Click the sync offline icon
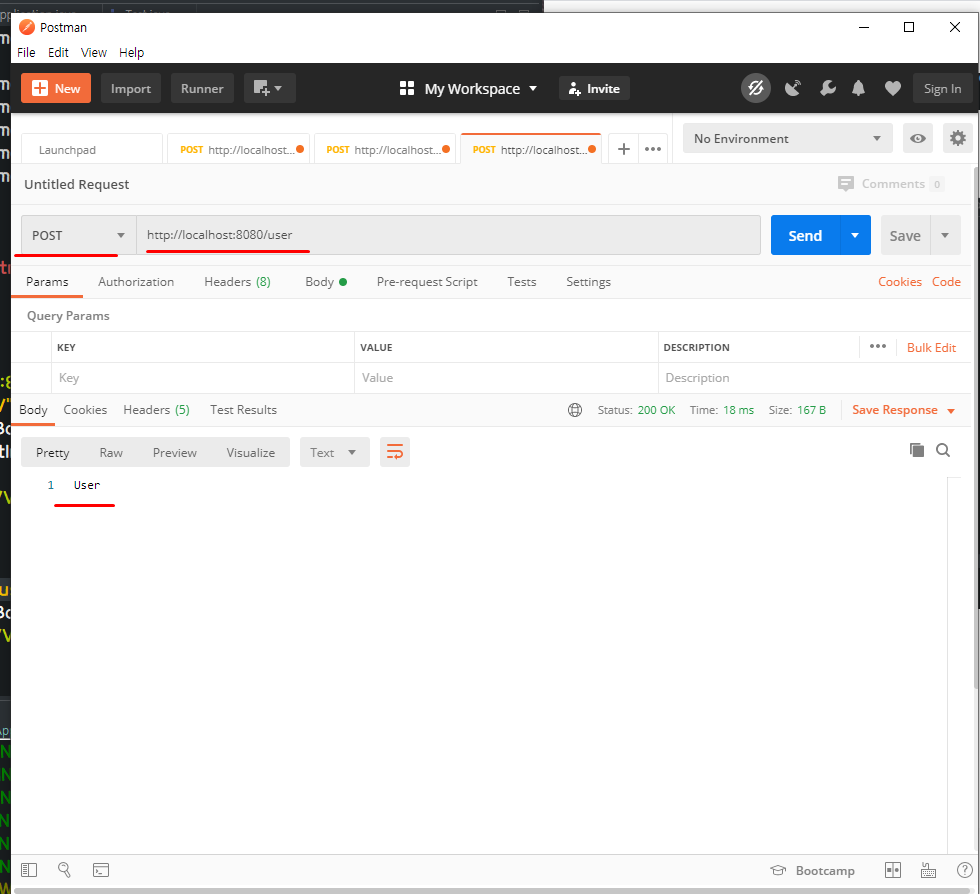 click(x=756, y=88)
